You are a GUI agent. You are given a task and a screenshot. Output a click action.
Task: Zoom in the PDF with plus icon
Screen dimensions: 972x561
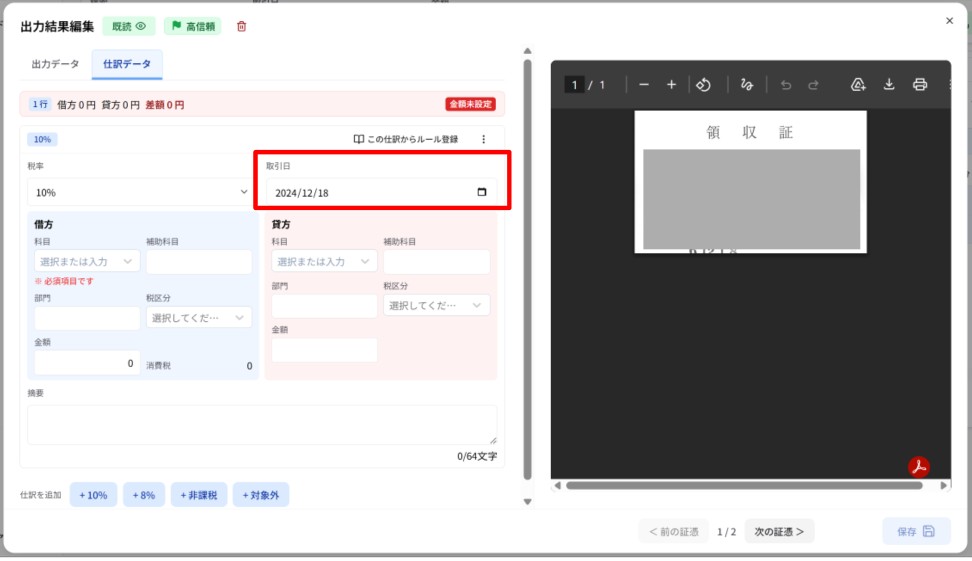coord(671,84)
